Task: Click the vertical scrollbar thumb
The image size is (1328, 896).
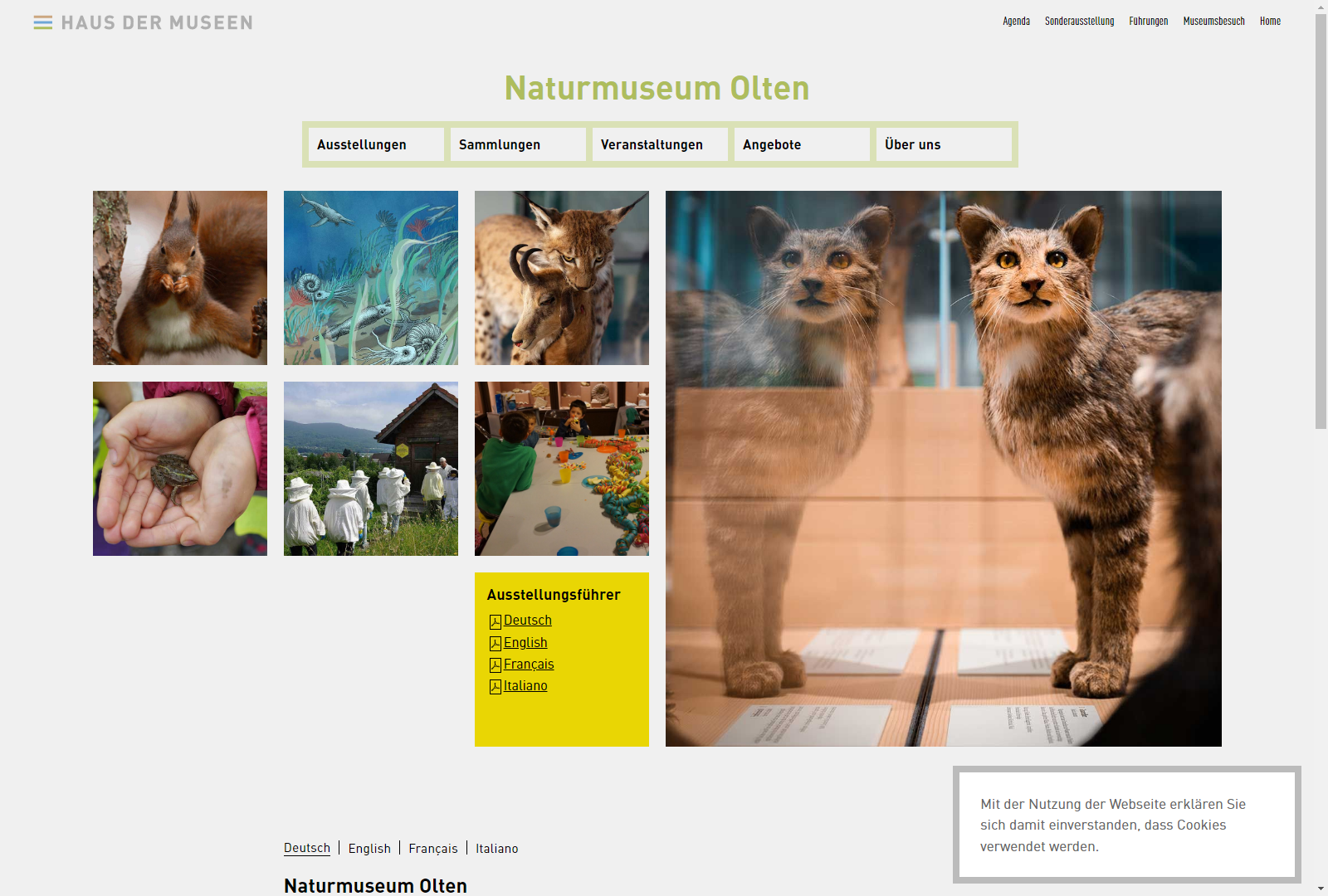Action: tap(1321, 222)
